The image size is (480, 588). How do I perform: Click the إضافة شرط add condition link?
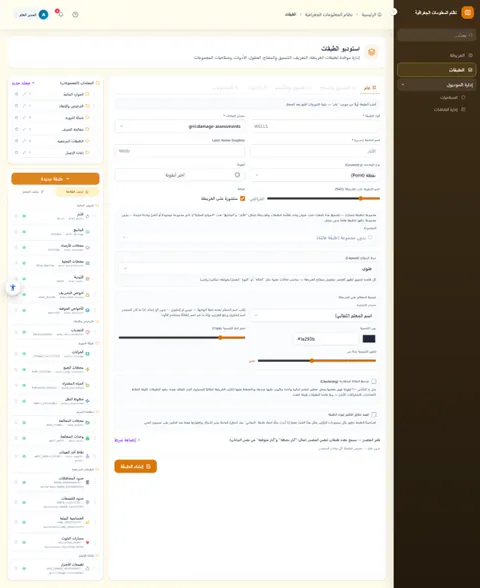(x=127, y=440)
